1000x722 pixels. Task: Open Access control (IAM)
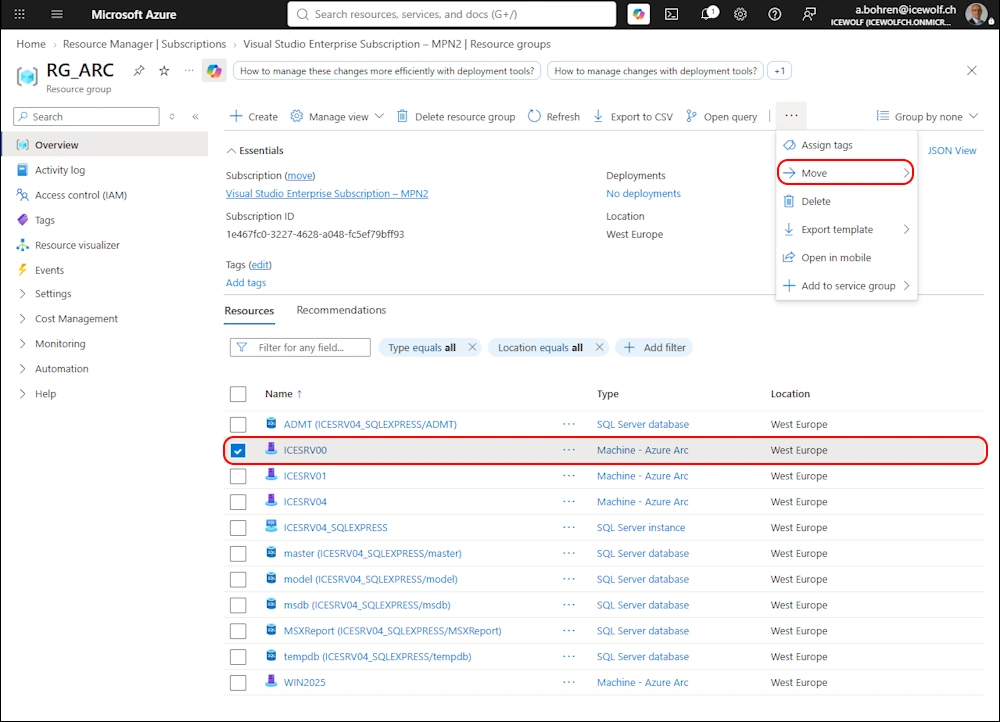[81, 195]
